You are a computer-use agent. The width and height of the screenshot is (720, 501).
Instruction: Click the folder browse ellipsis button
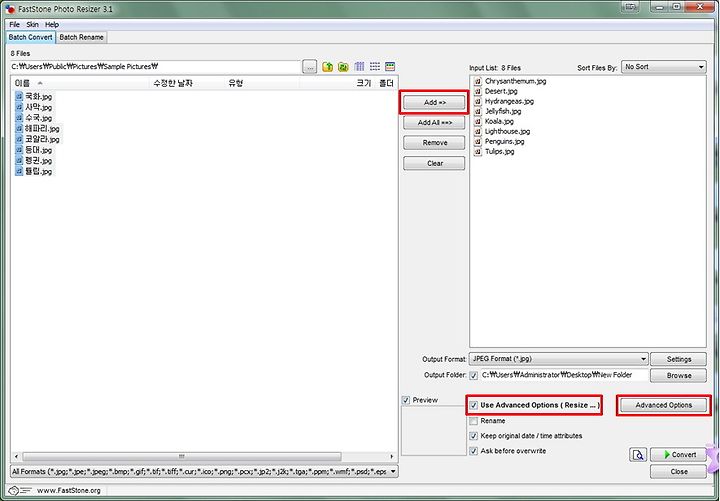point(310,67)
